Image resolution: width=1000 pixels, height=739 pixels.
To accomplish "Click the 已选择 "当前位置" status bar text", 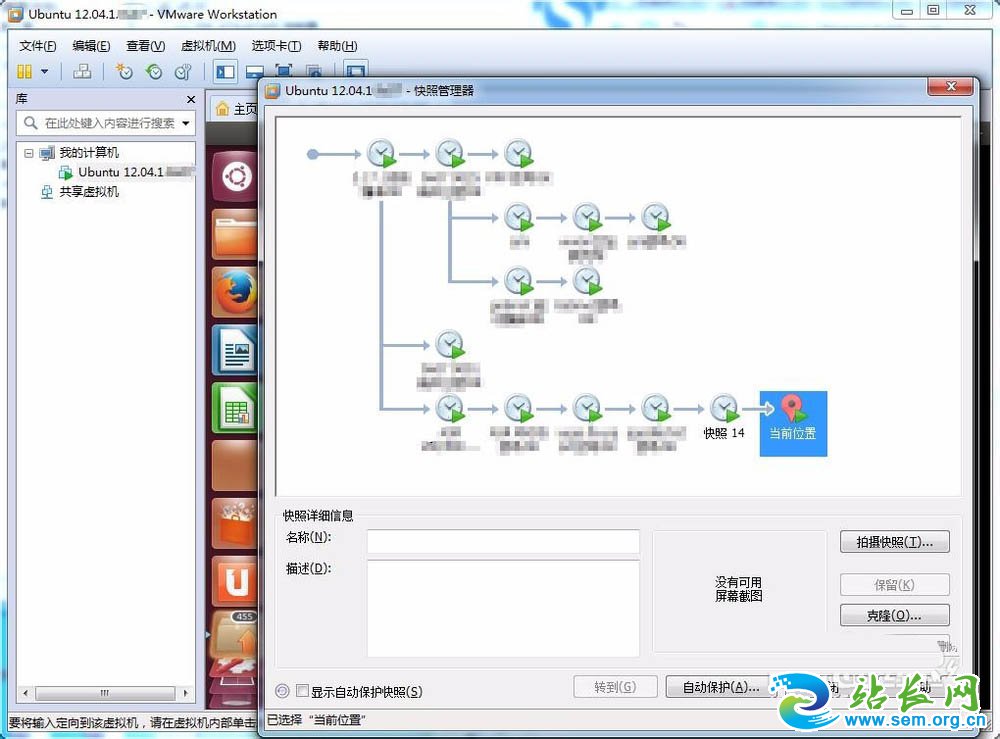I will pyautogui.click(x=316, y=720).
